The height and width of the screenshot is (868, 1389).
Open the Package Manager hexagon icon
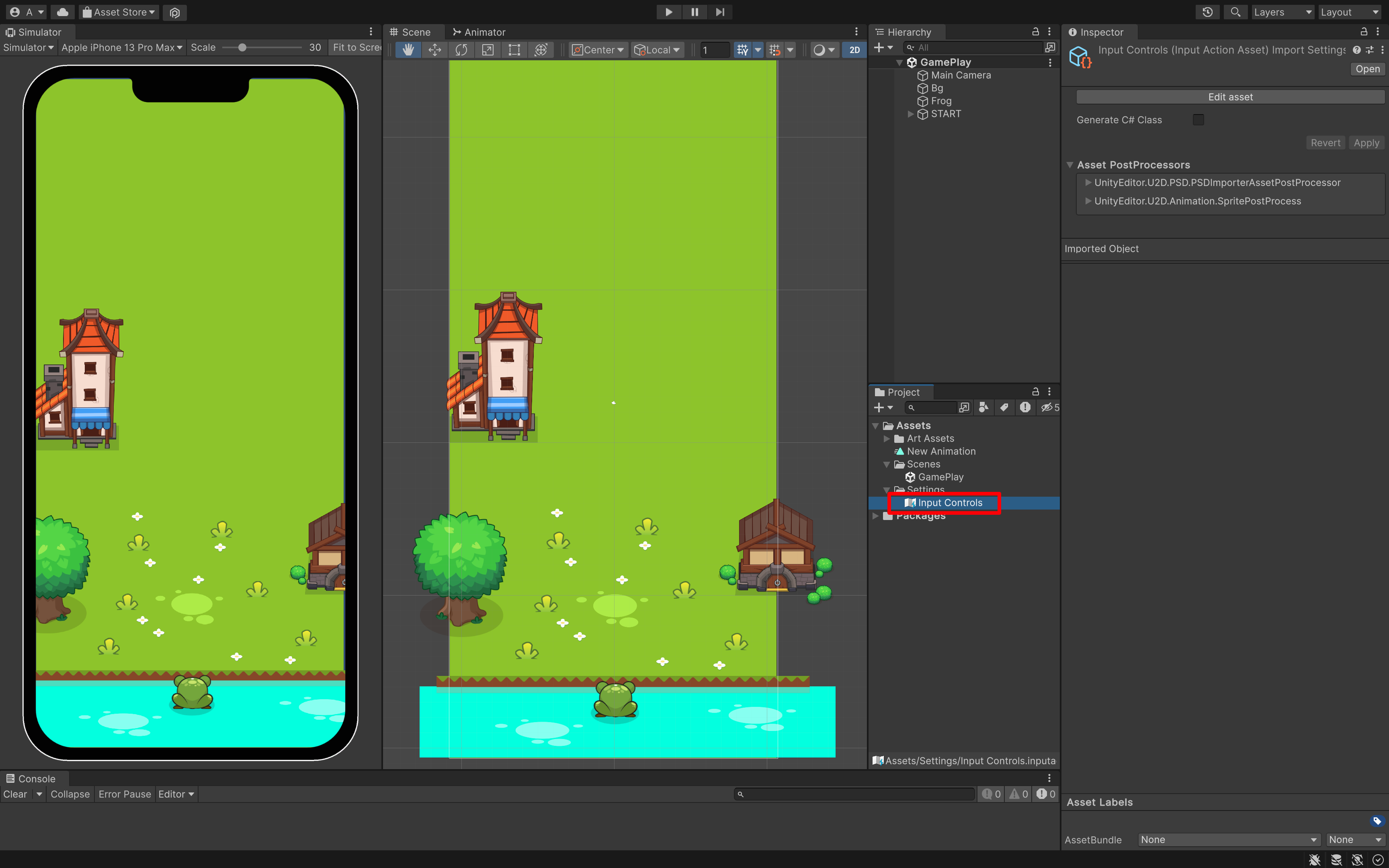point(174,12)
